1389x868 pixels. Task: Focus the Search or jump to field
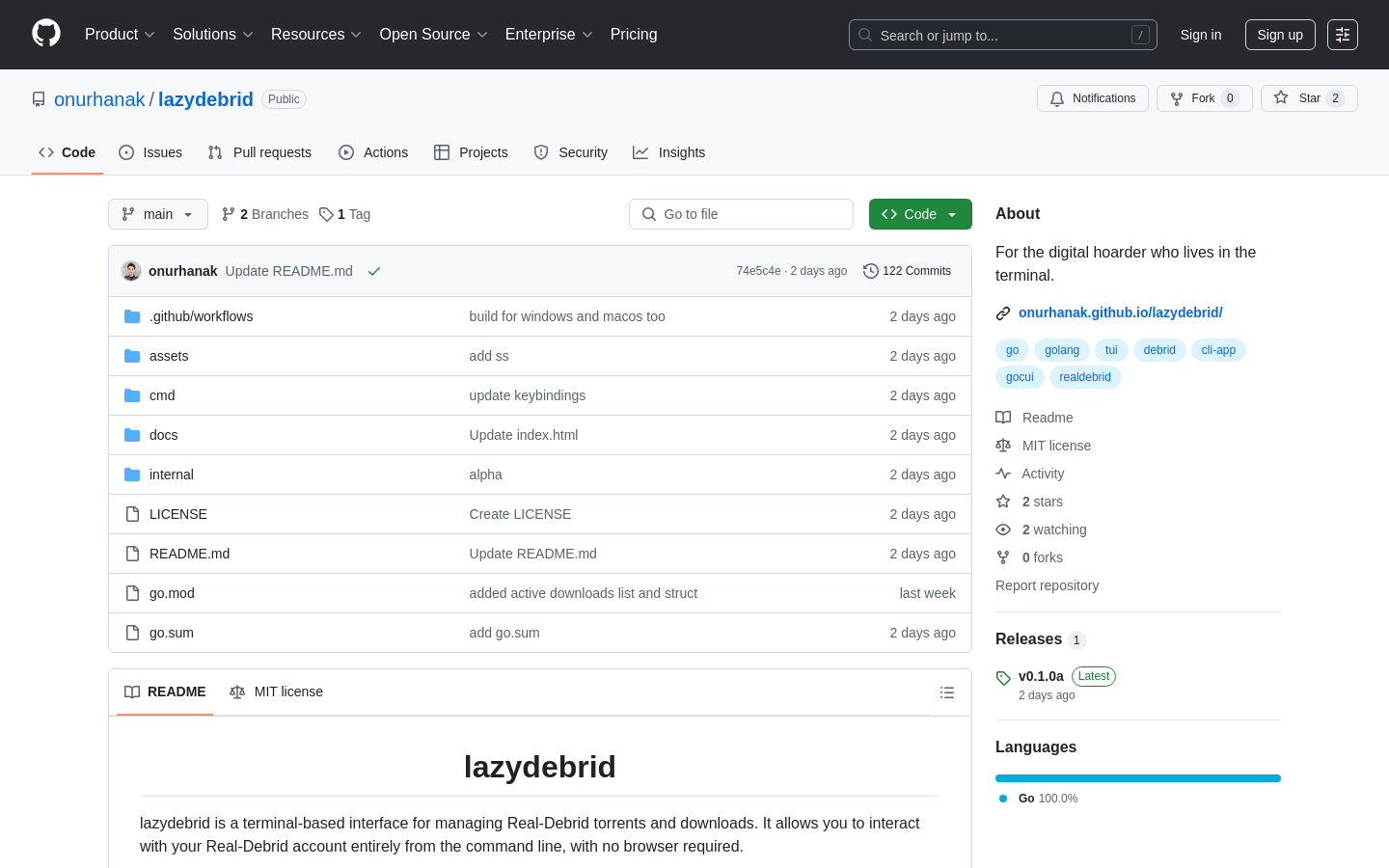1003,35
